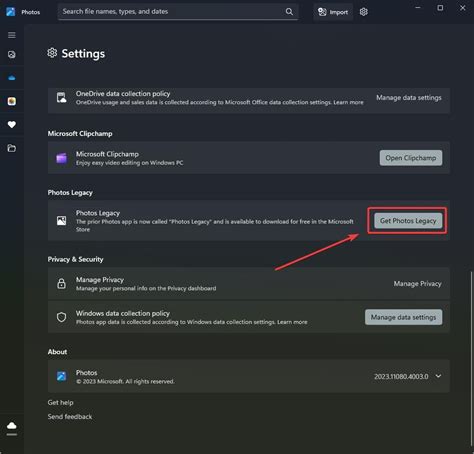474x454 pixels.
Task: Click the OneDrive data collection policy title
Action: point(123,94)
